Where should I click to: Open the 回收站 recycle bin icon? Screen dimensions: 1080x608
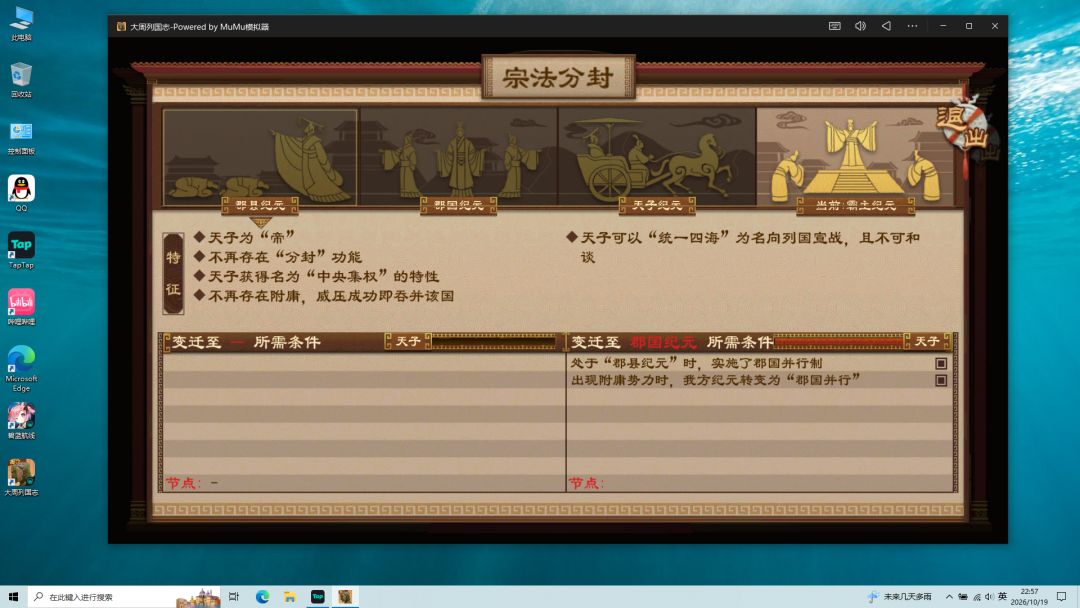21,80
